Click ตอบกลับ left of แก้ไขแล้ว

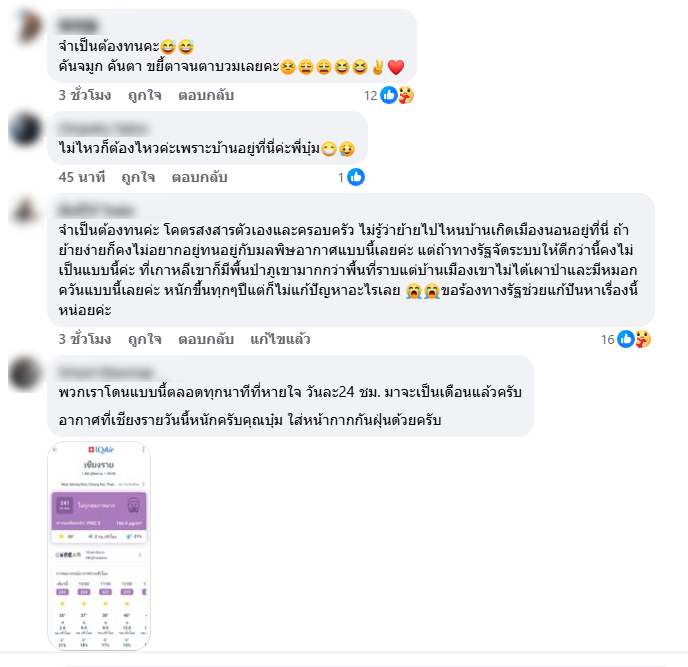[x=206, y=339]
